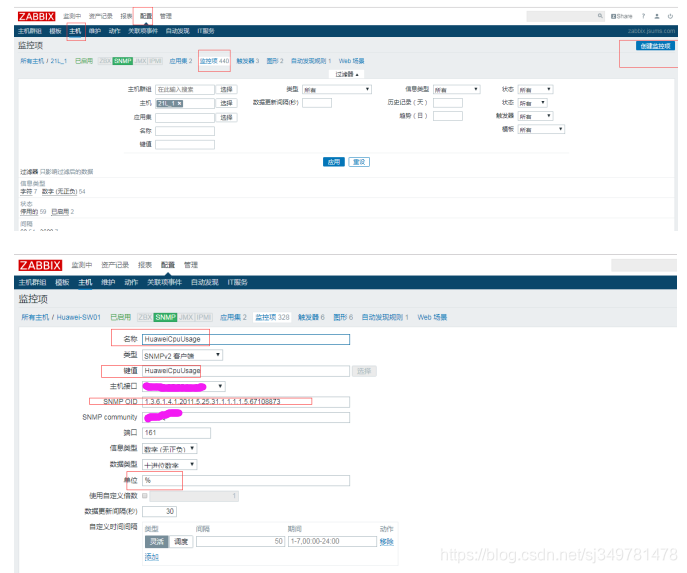Open the 触发器 3 tab

(x=248, y=61)
